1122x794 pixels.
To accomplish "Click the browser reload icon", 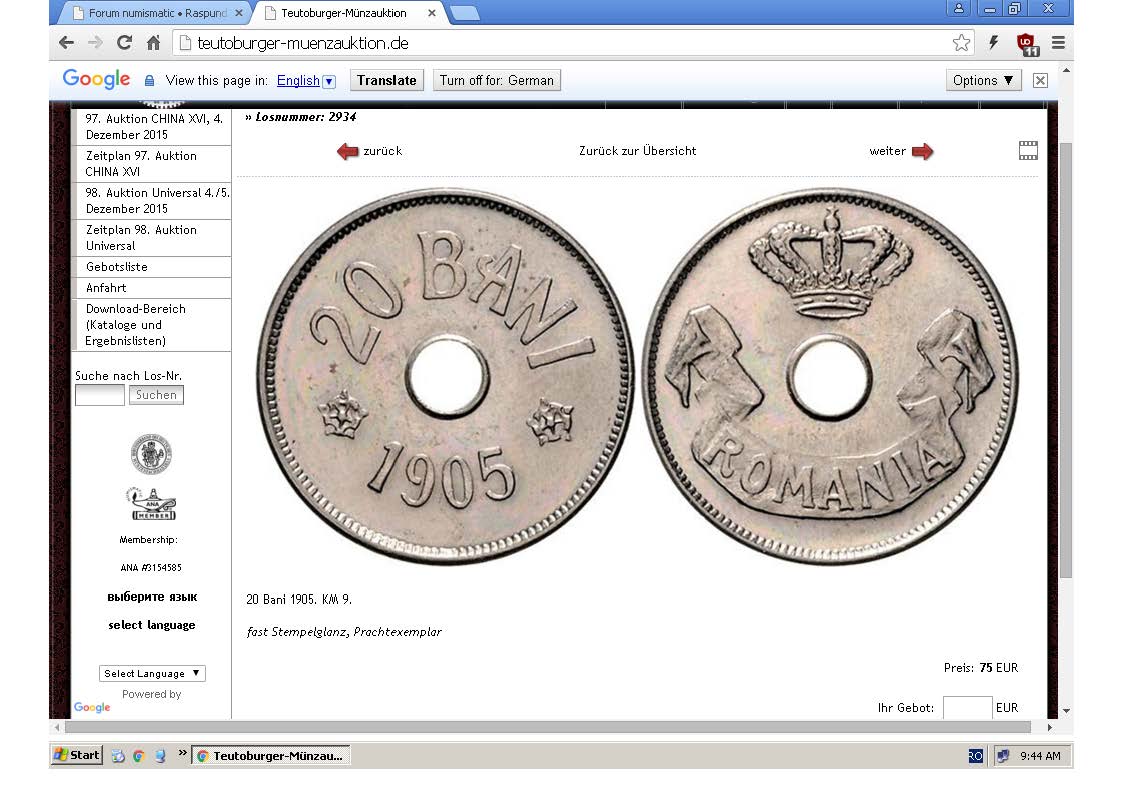I will 124,43.
